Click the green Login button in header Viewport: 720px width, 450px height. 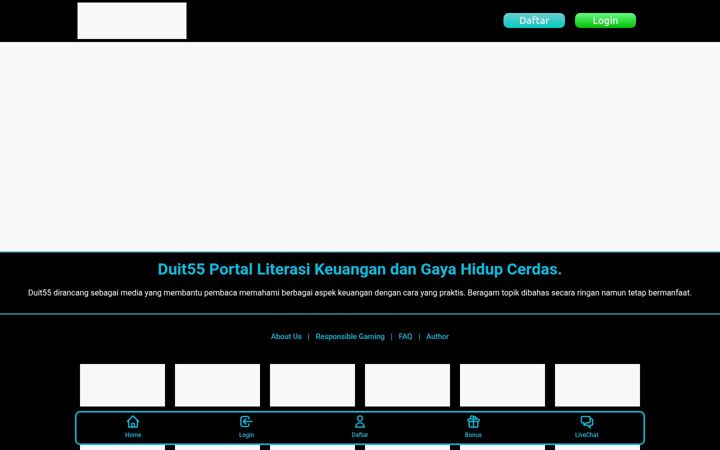point(605,21)
